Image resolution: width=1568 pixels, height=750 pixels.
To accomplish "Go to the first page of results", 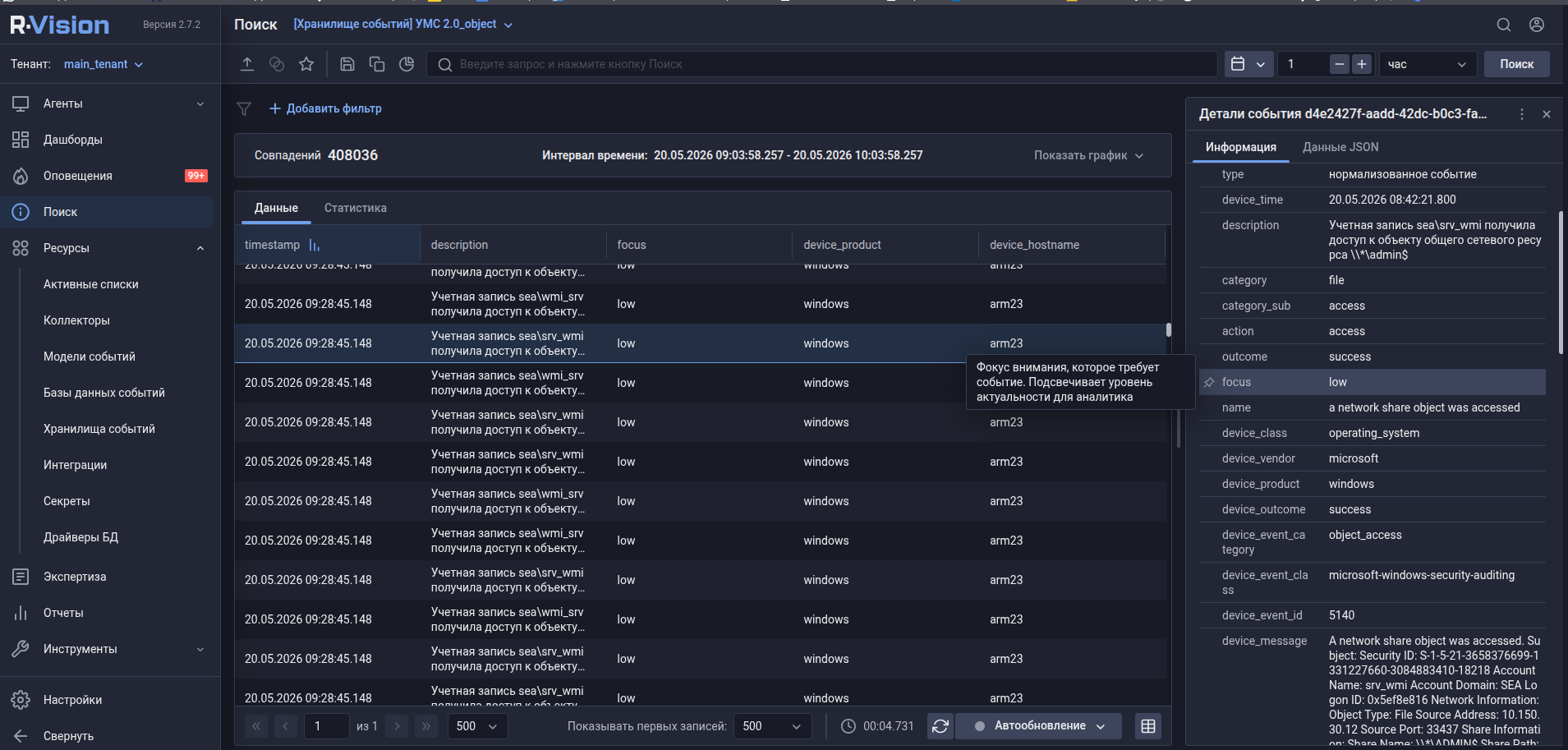I will pyautogui.click(x=256, y=726).
